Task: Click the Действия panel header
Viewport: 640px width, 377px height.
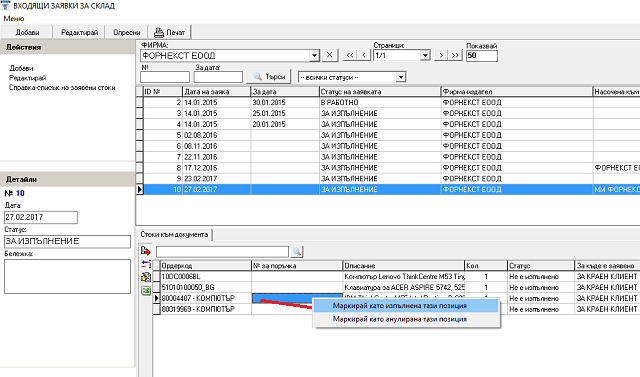Action: click(x=67, y=47)
